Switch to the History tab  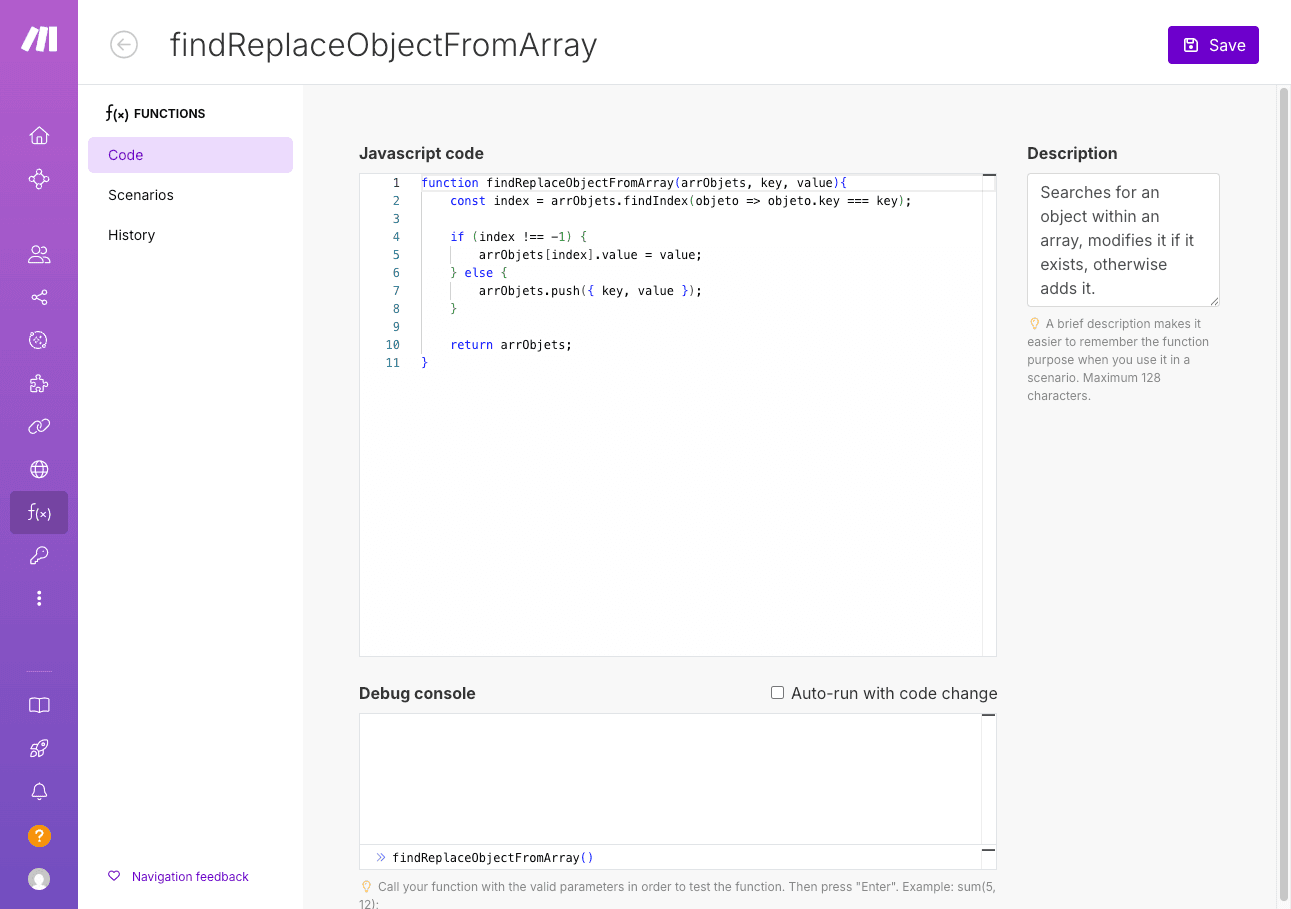click(131, 234)
